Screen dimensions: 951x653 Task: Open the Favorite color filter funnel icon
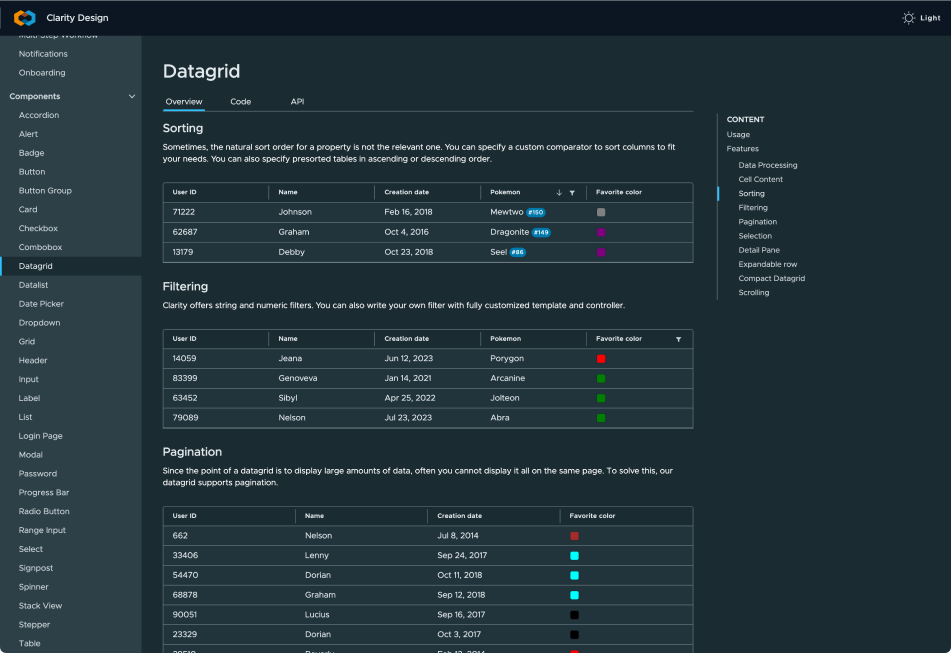[x=678, y=339]
